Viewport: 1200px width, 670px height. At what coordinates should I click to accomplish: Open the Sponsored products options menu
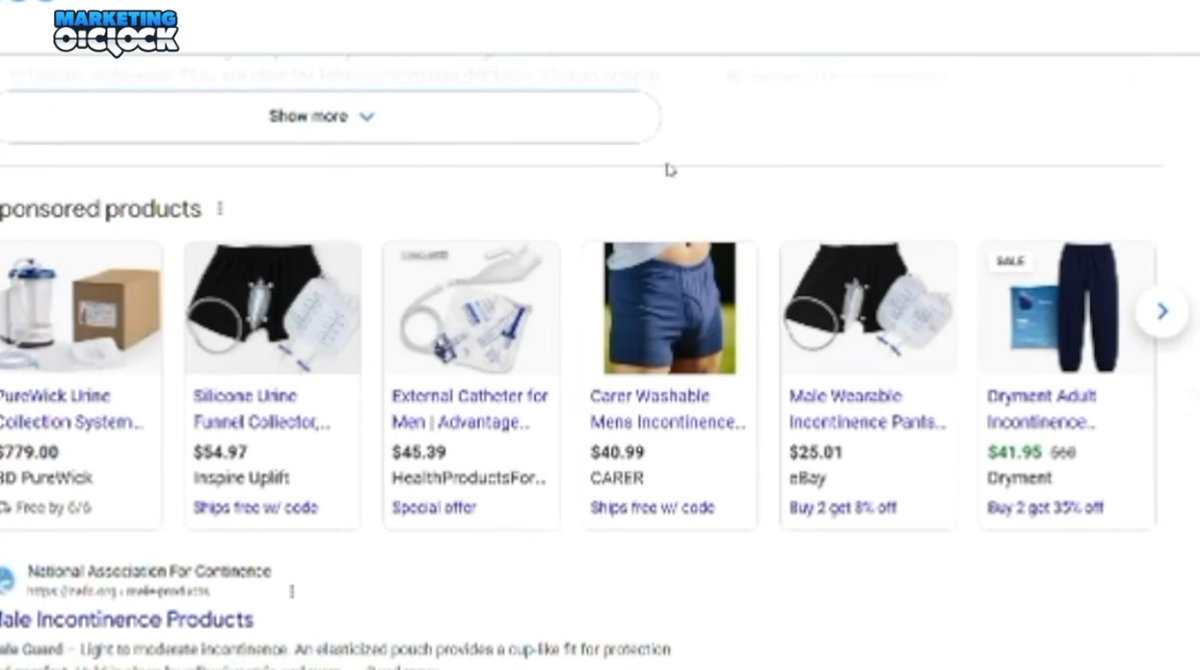pyautogui.click(x=220, y=209)
